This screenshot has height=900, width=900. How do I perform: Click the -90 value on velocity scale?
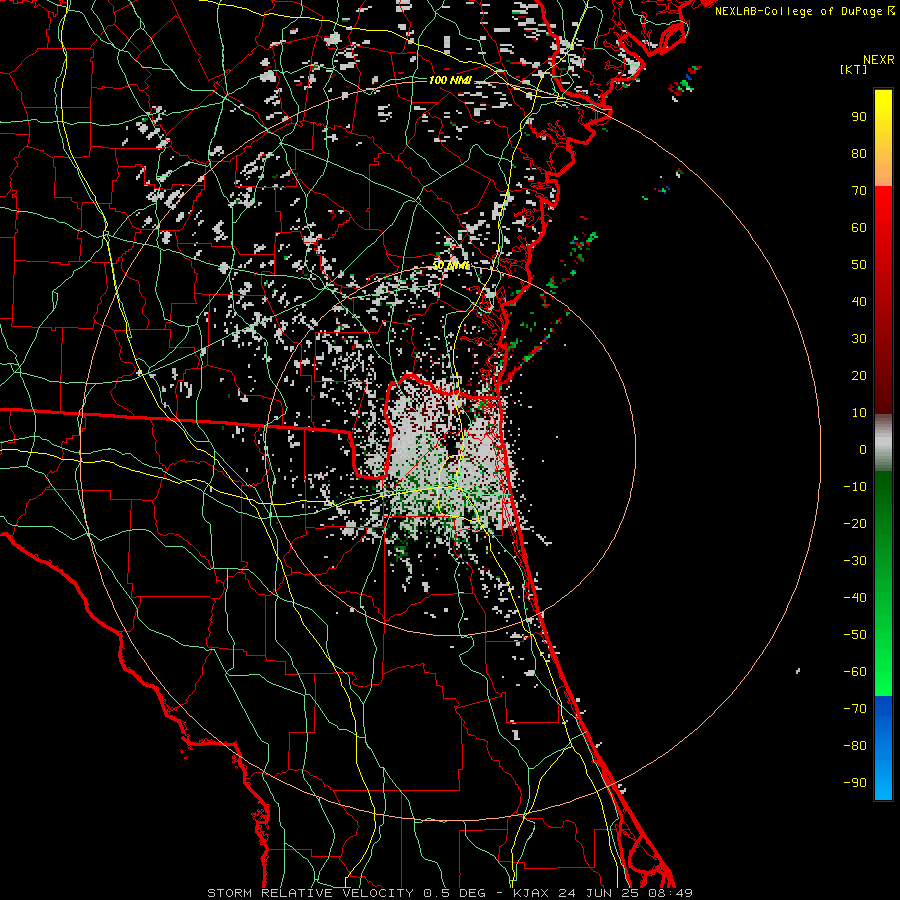(855, 783)
